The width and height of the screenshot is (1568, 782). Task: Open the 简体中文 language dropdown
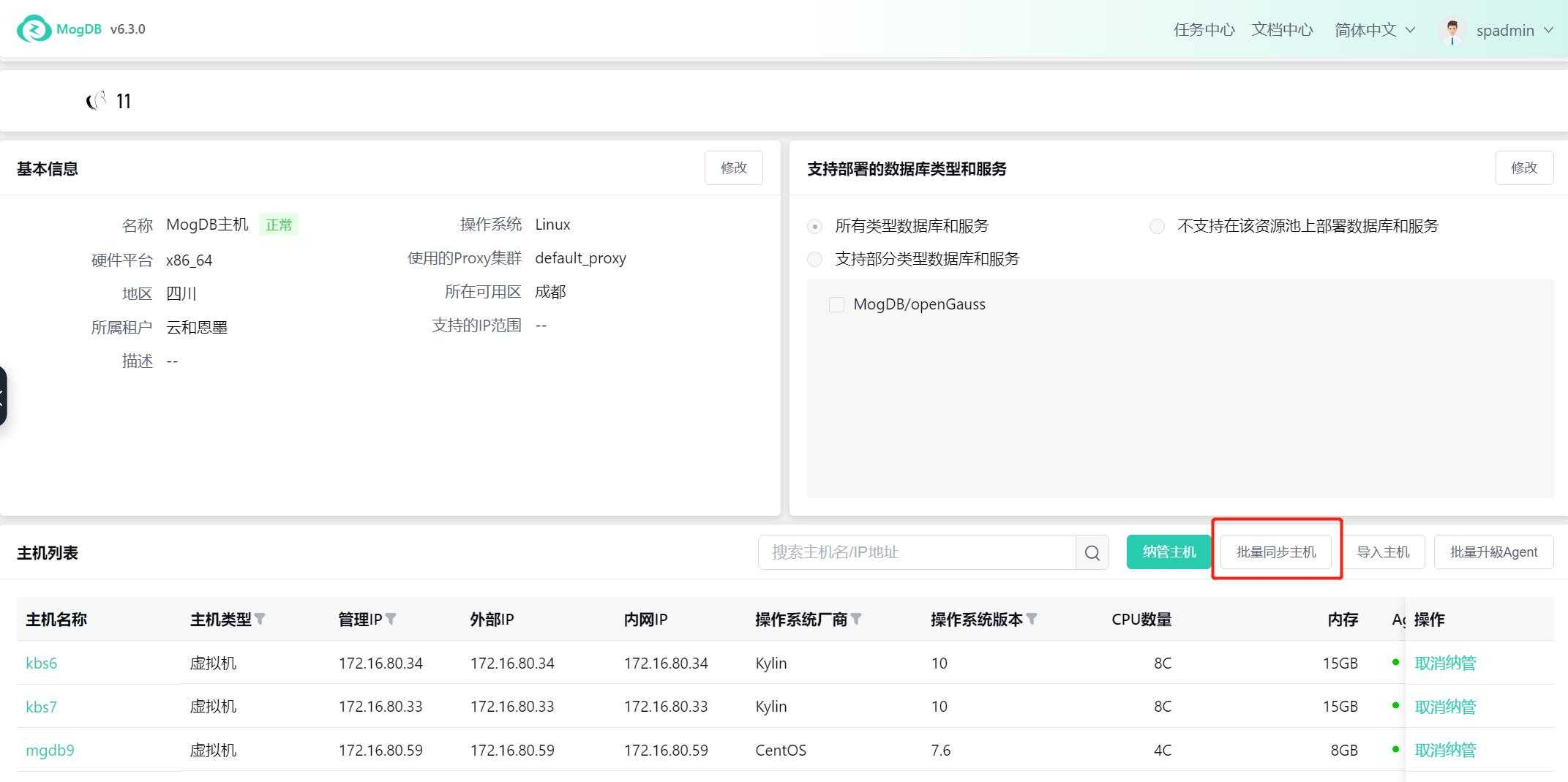pyautogui.click(x=1375, y=30)
